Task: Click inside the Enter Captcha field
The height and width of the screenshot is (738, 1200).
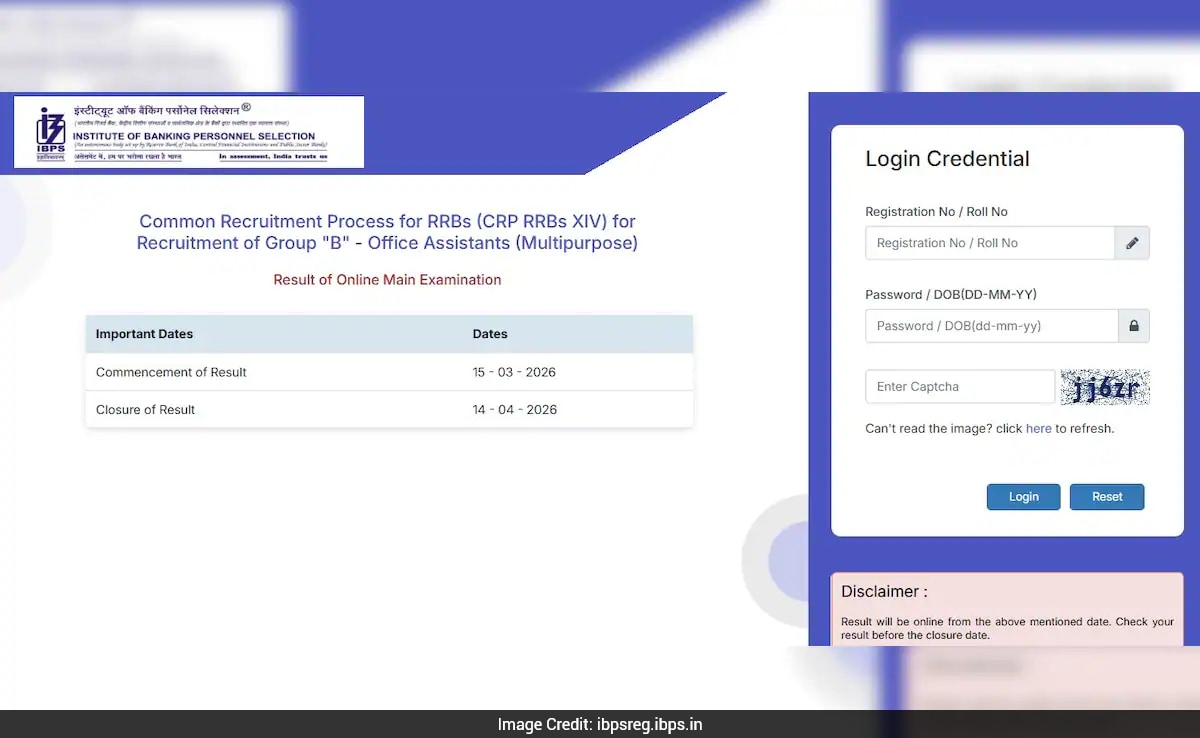Action: click(959, 387)
